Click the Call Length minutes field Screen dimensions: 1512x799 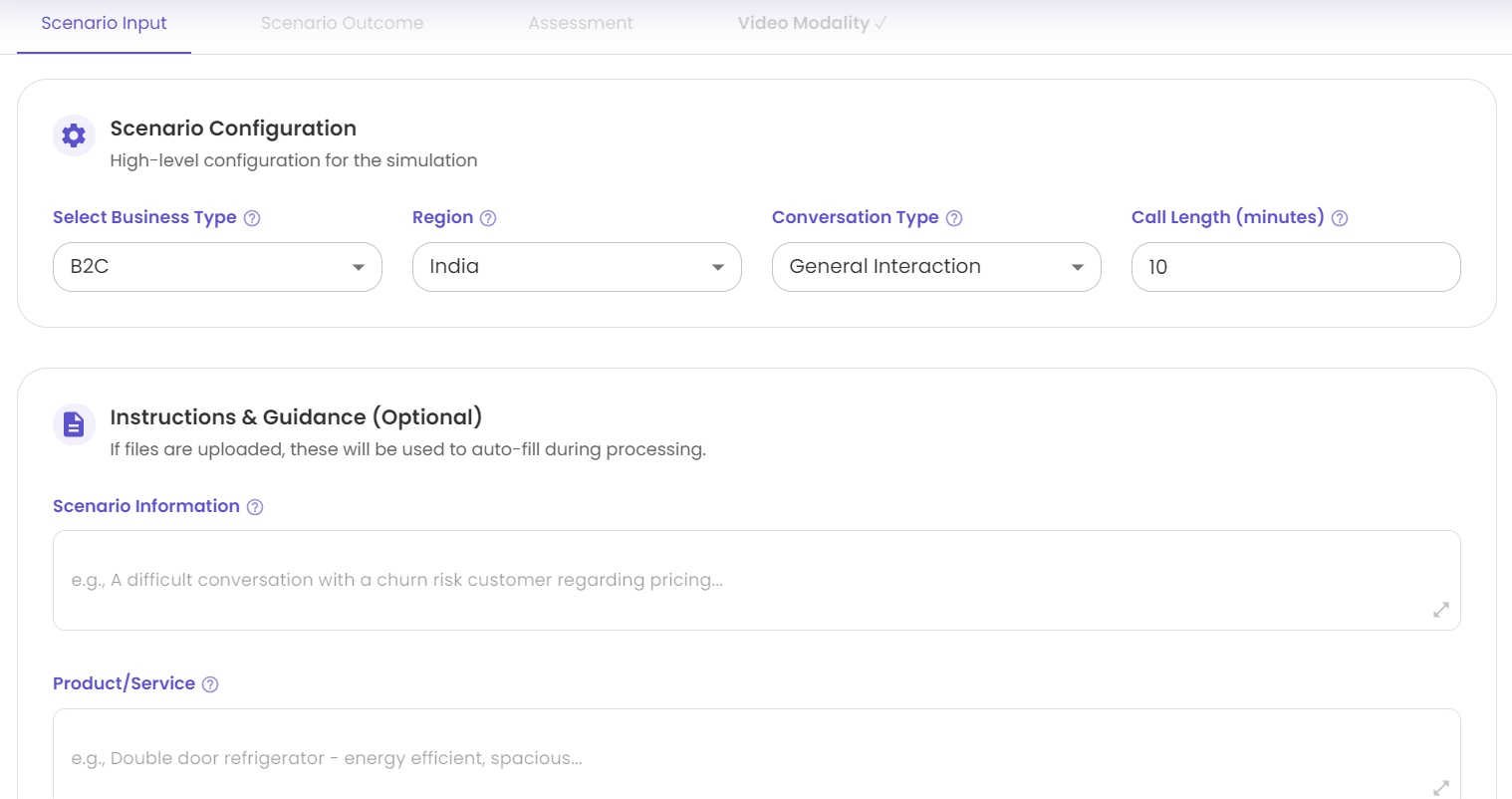[1295, 267]
